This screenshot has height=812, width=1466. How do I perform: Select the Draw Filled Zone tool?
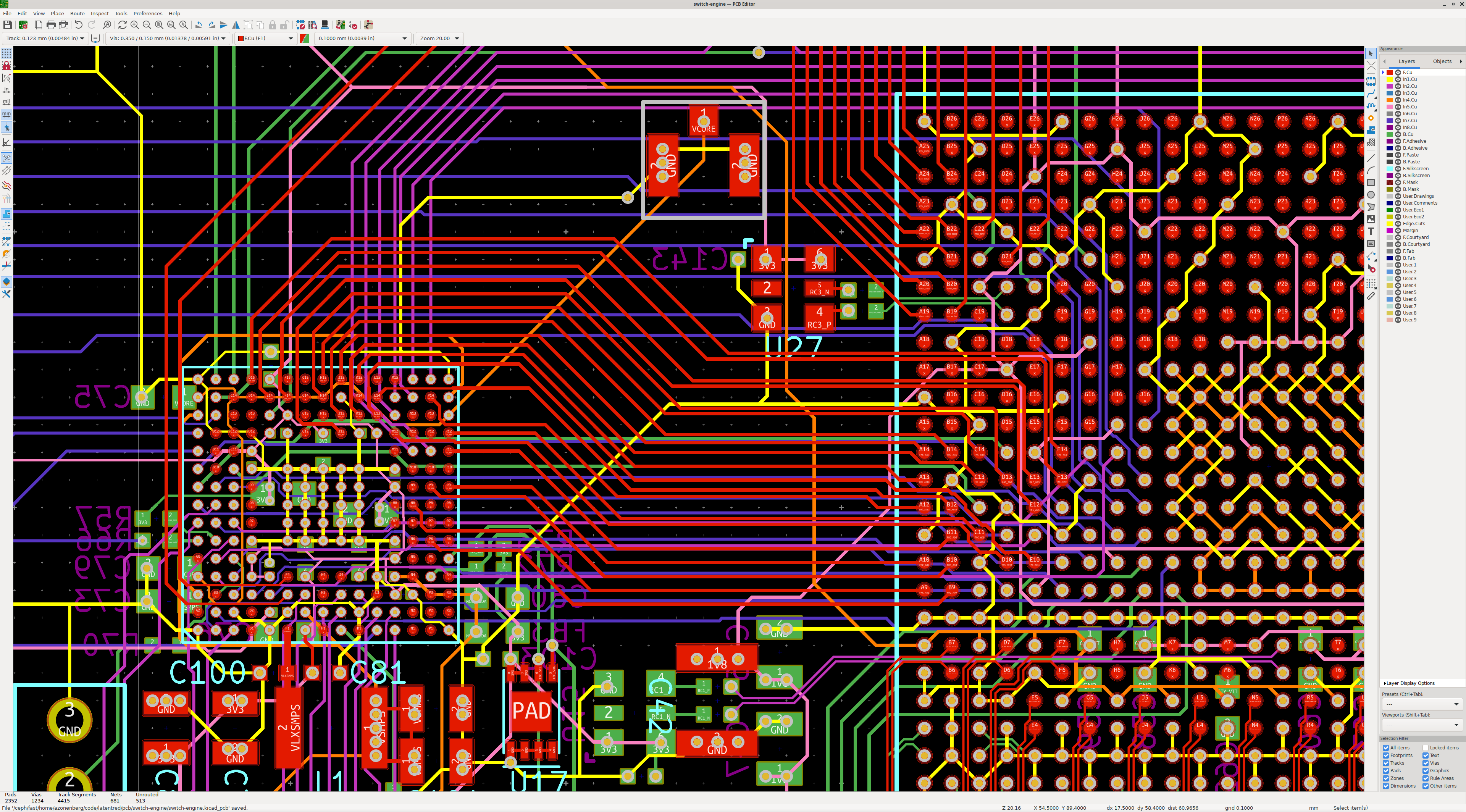click(x=1371, y=130)
